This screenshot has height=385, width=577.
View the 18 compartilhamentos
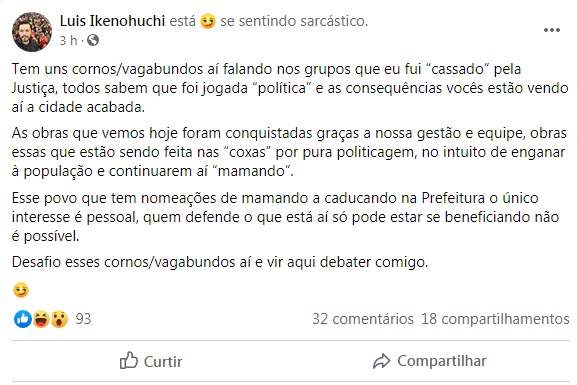point(495,319)
